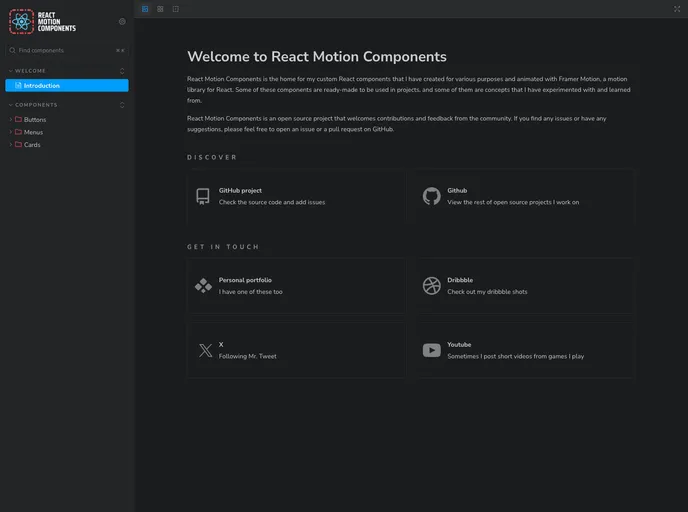Image resolution: width=688 pixels, height=512 pixels.
Task: Click the Introduction document icon
Action: (18, 86)
